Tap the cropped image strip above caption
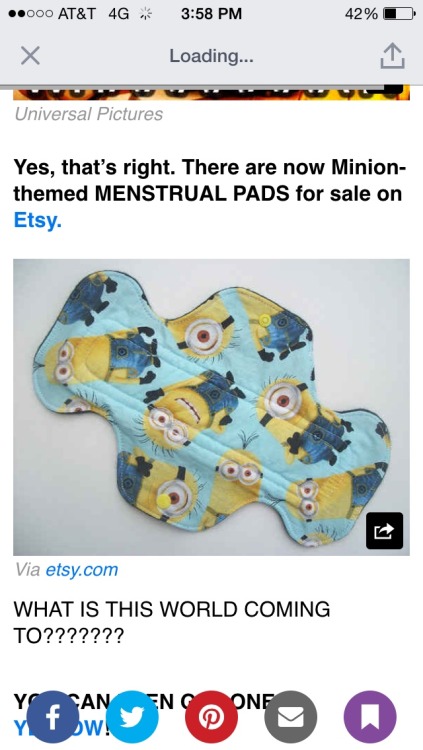Screen dimensions: 423x750 pyautogui.click(x=211, y=92)
